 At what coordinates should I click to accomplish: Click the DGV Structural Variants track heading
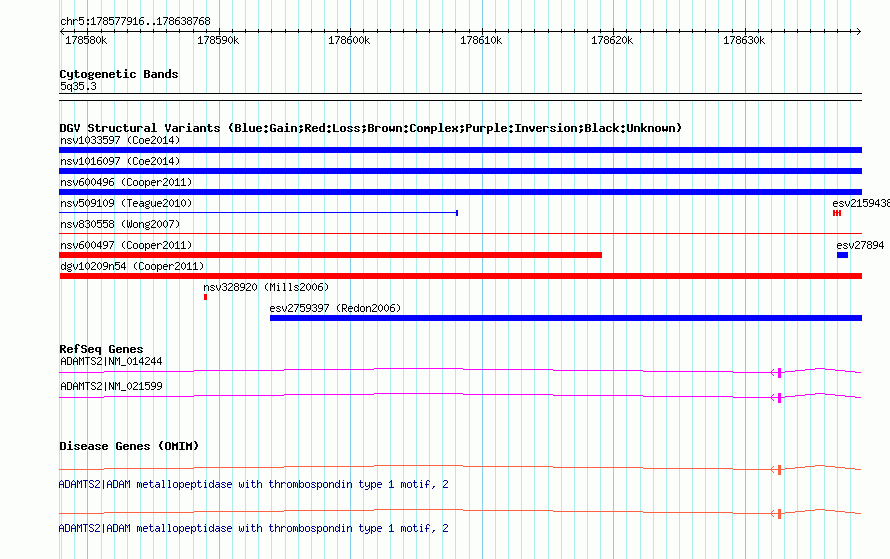pyautogui.click(x=370, y=128)
